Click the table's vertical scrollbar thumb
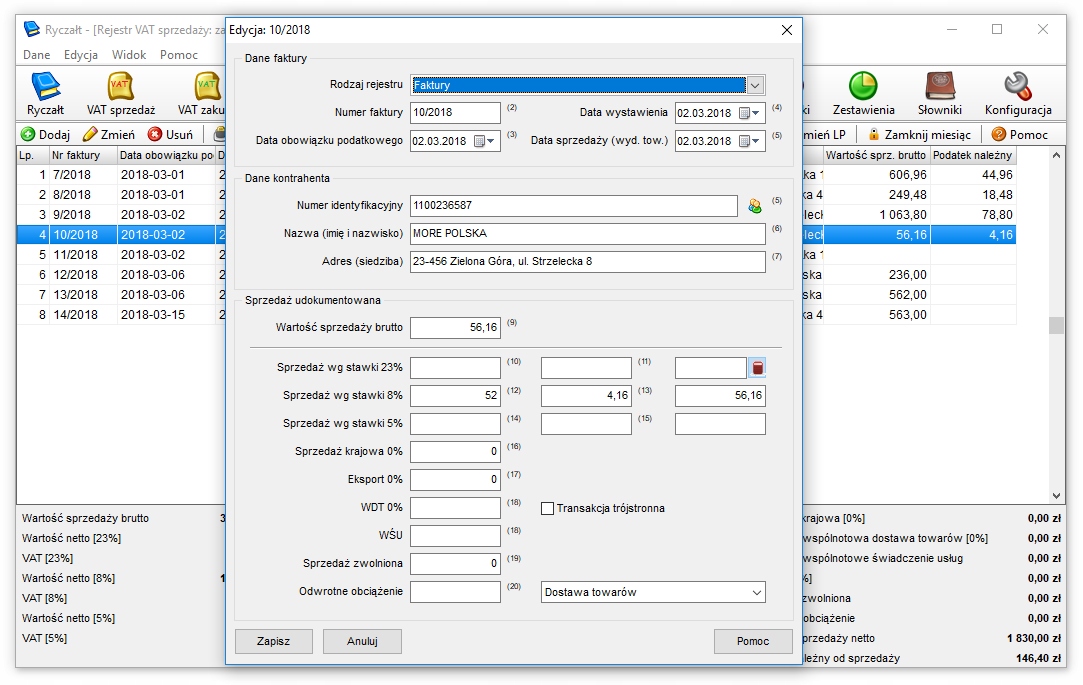The image size is (1083, 685). 1057,325
